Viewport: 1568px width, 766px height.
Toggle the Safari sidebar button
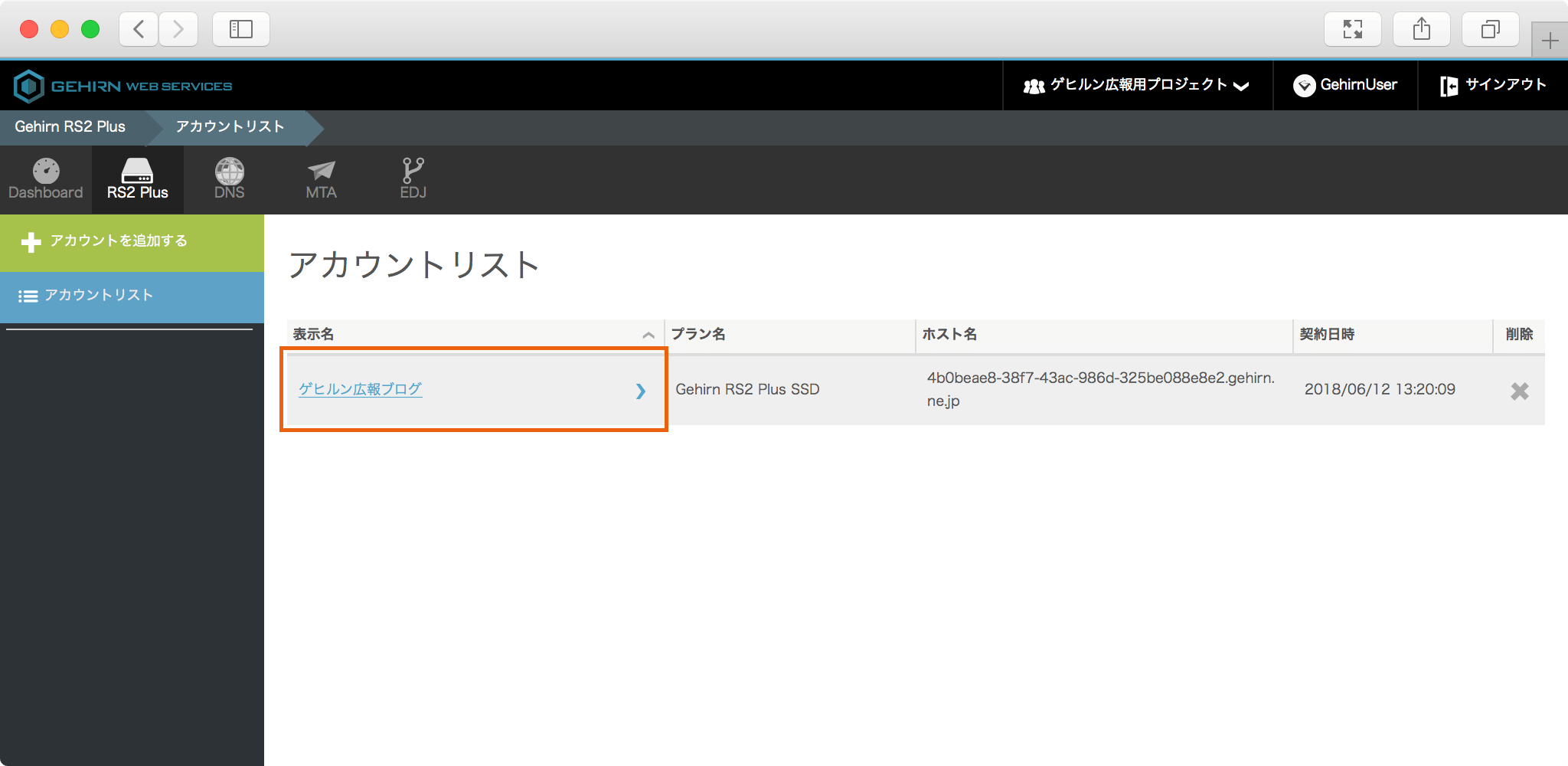point(240,30)
